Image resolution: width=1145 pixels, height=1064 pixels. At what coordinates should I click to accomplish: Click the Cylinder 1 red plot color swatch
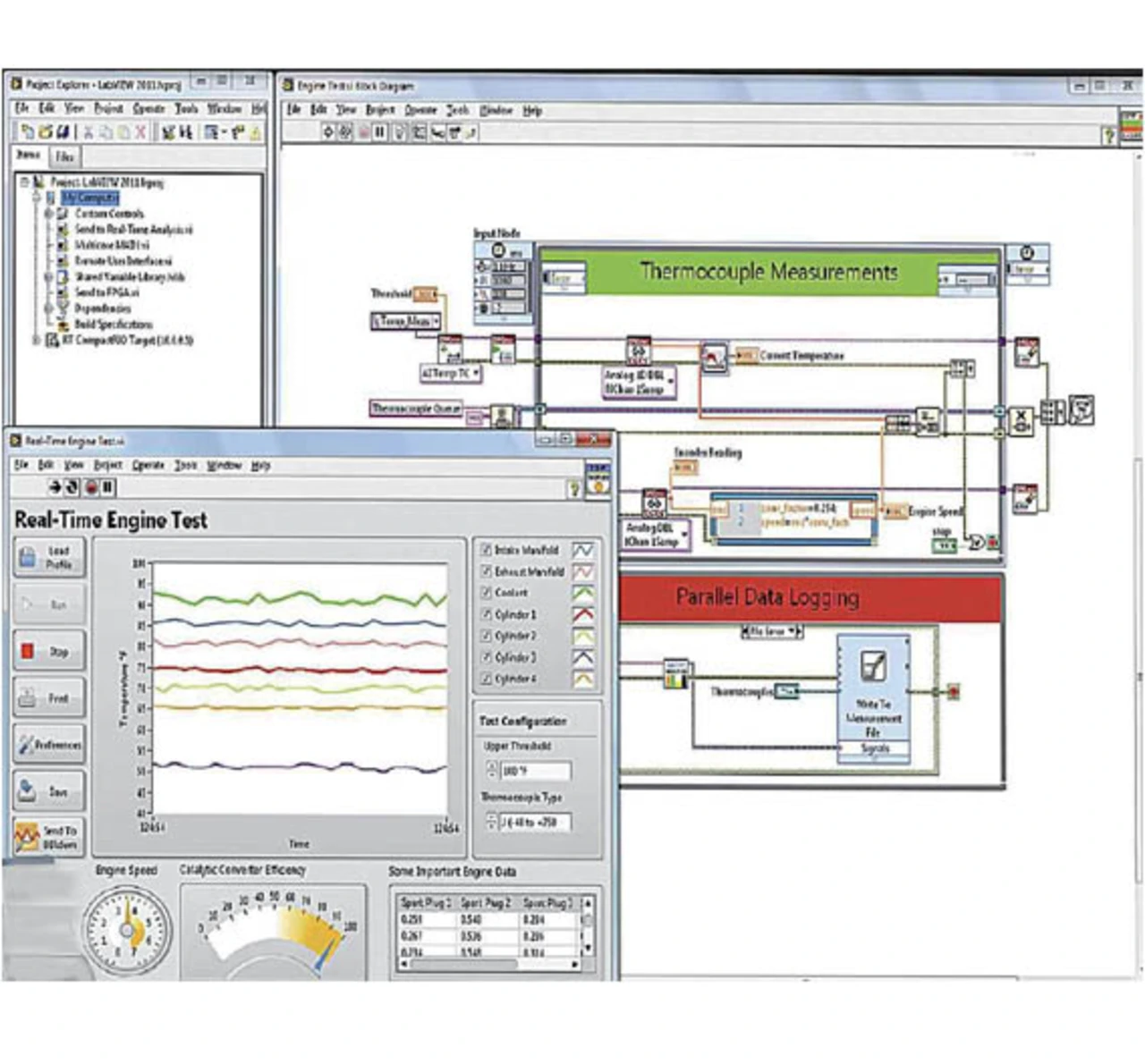coord(582,614)
